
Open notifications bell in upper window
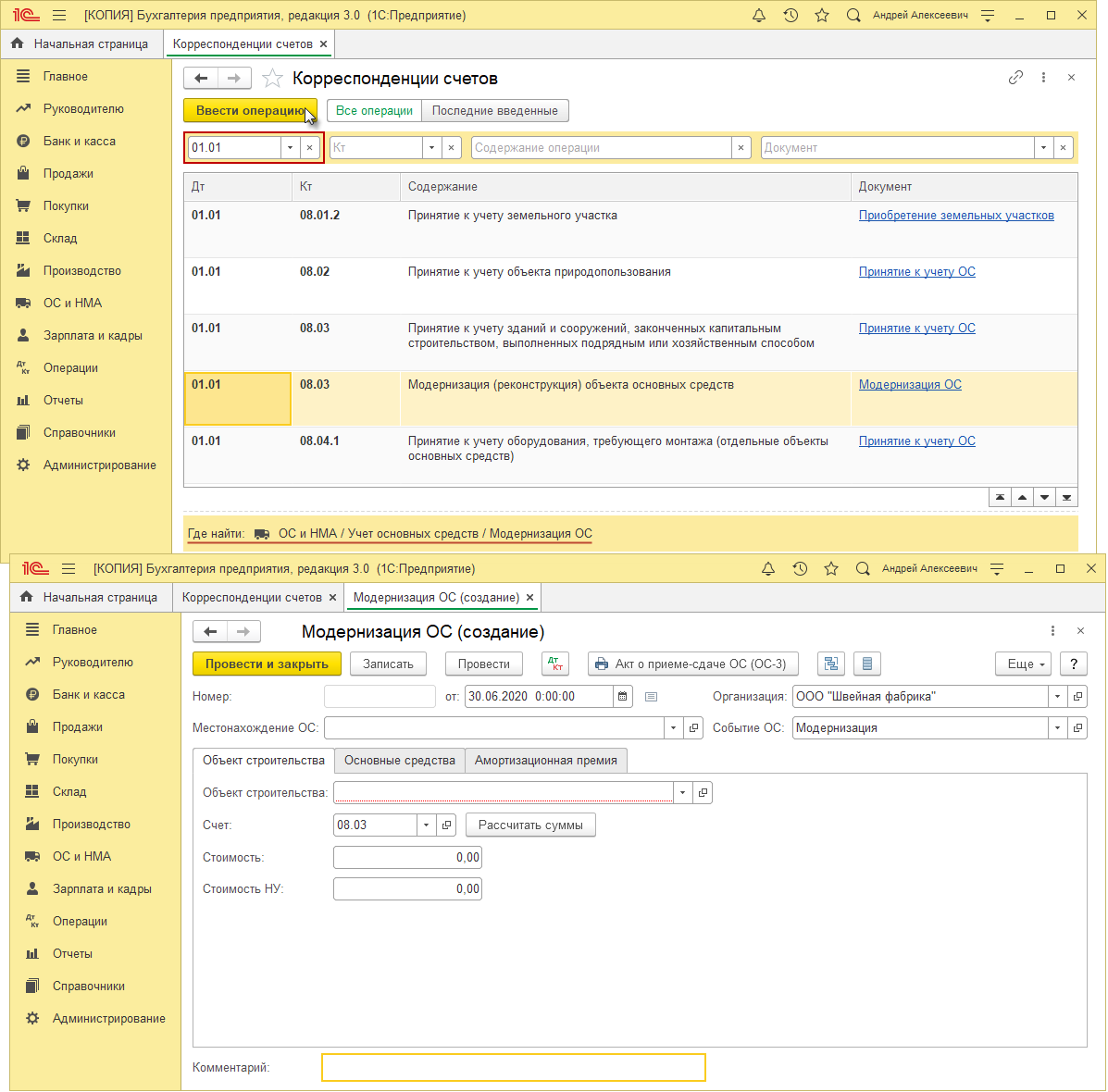click(x=759, y=16)
